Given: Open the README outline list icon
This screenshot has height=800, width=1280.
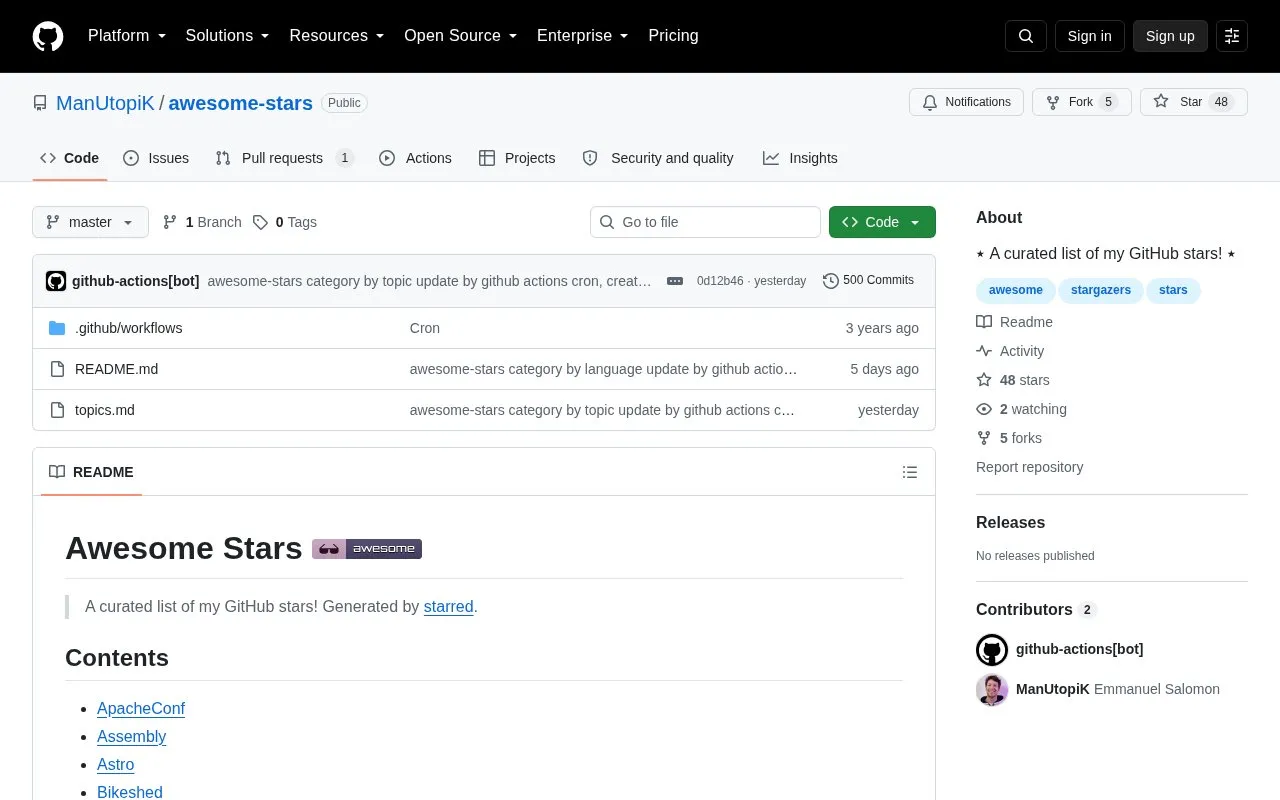Looking at the screenshot, I should coord(910,472).
